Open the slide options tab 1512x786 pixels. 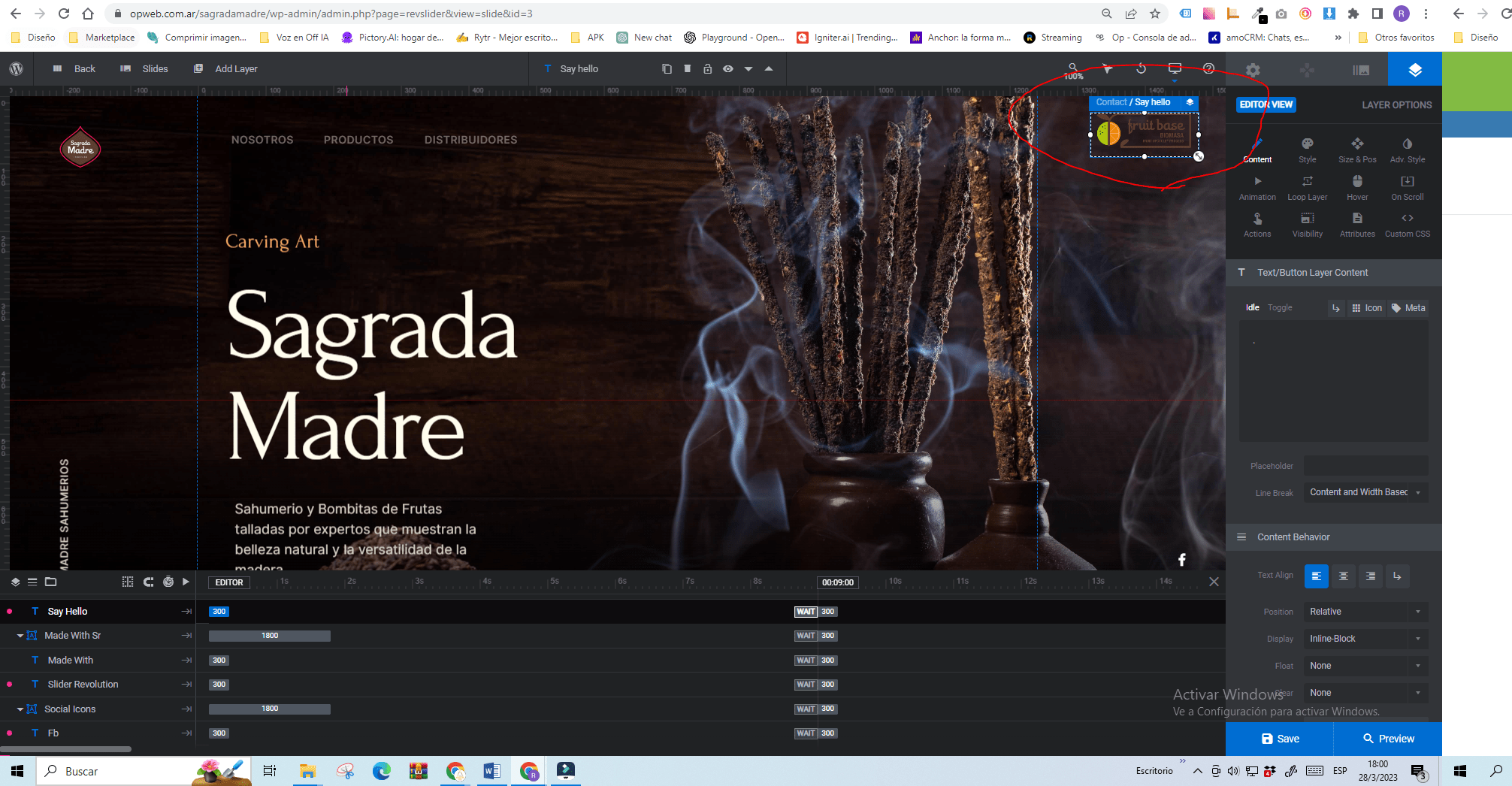click(1361, 70)
